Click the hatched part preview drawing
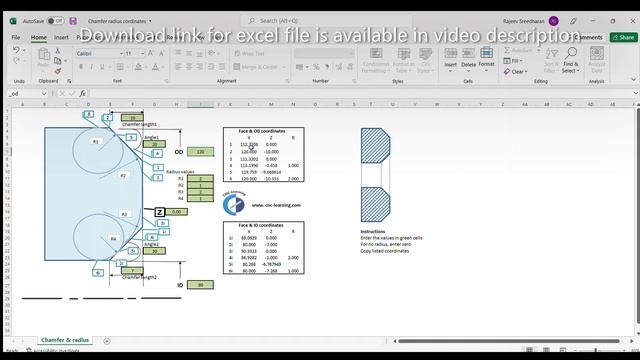 click(x=376, y=175)
